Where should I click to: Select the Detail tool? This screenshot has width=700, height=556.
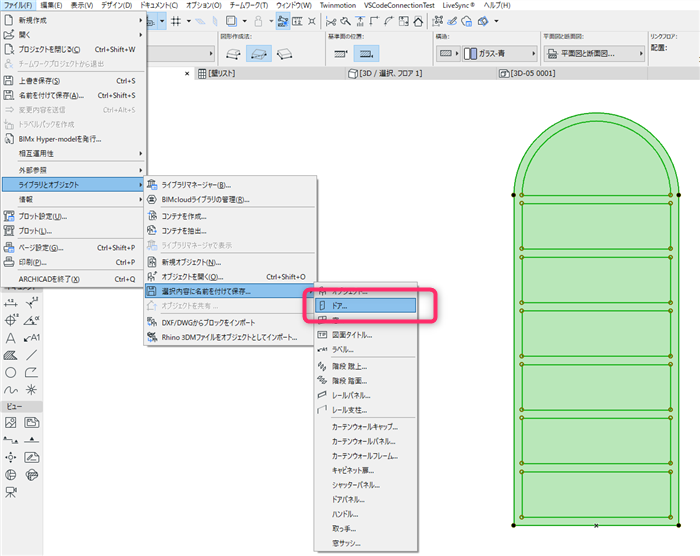[11, 475]
